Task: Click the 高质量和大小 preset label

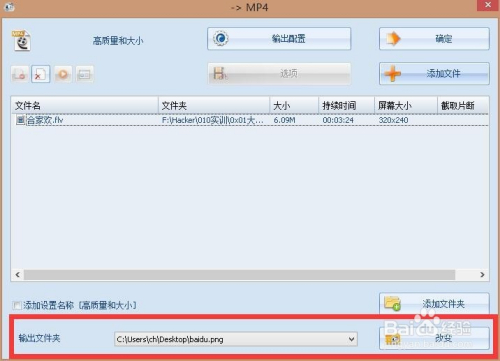Action: click(x=118, y=41)
